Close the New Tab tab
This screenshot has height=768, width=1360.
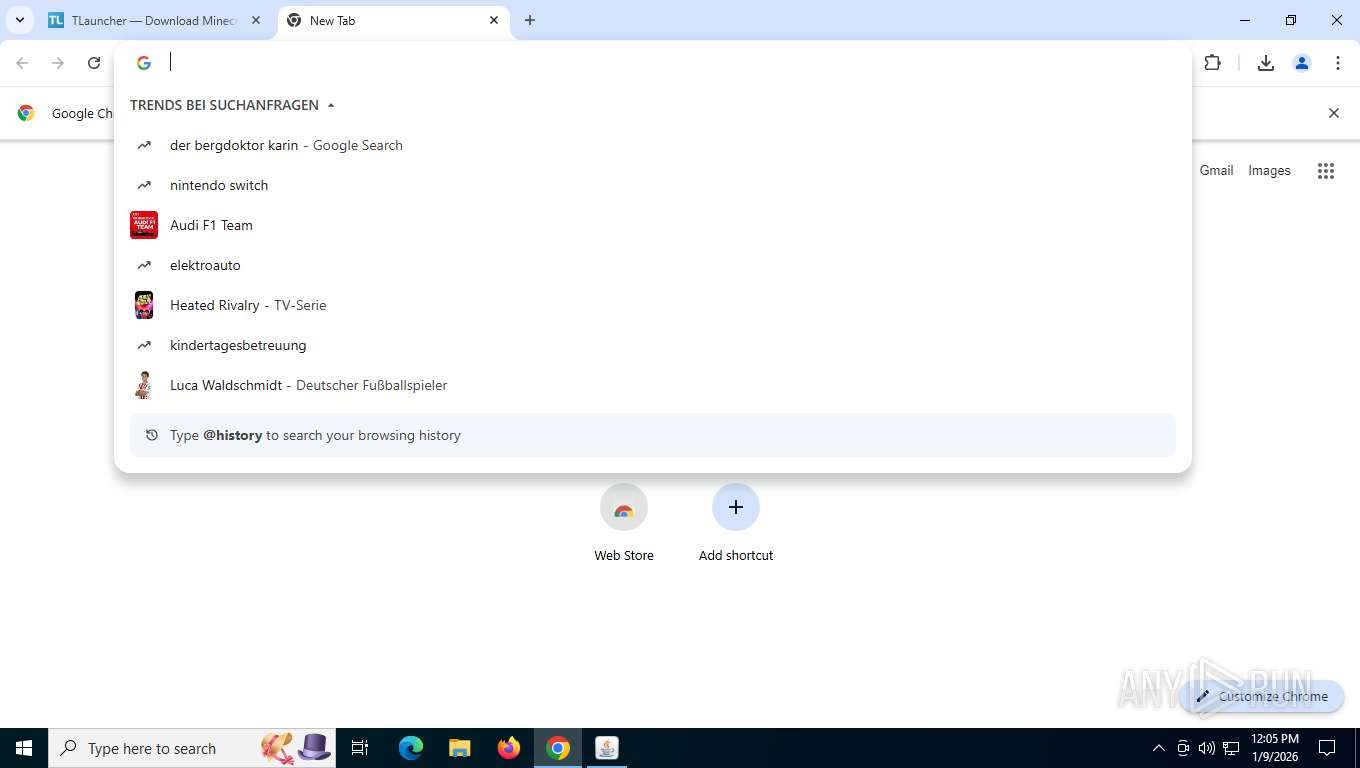pos(494,20)
